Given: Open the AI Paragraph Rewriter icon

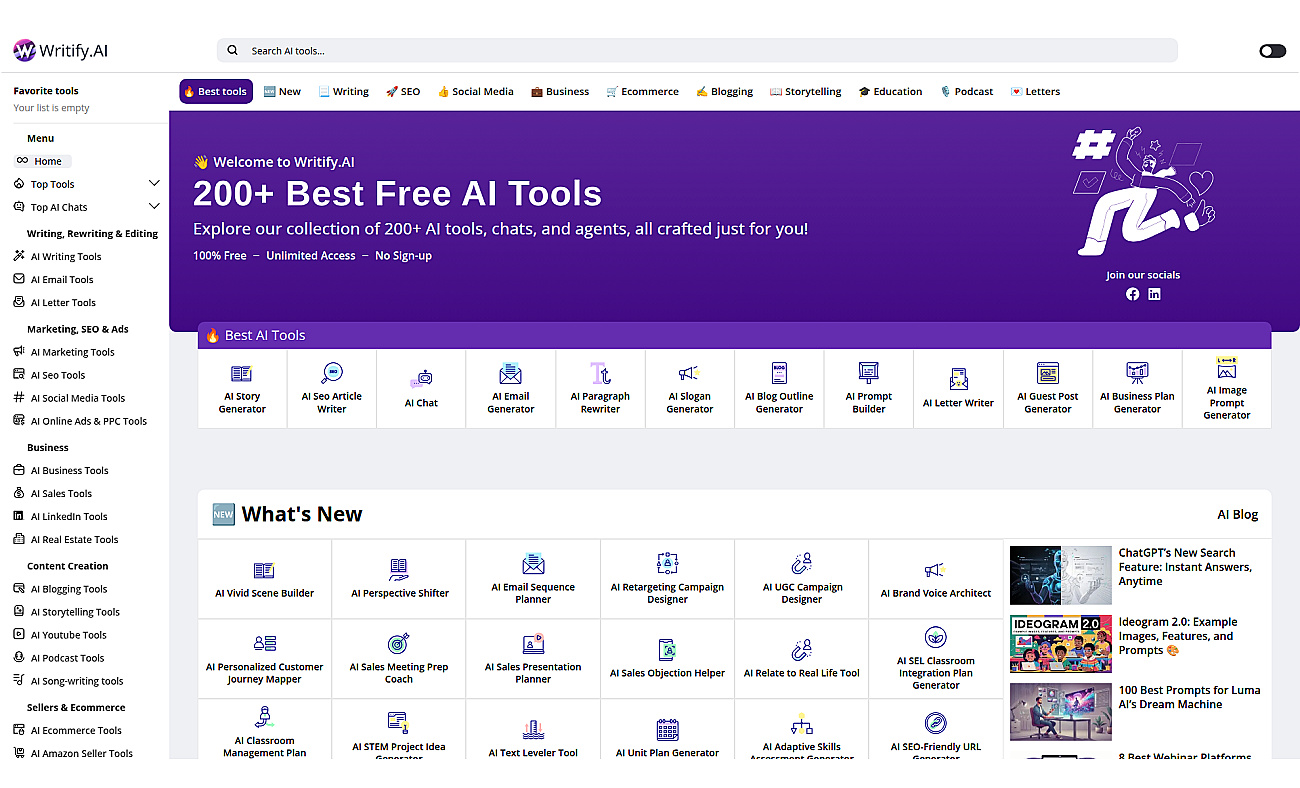Looking at the screenshot, I should point(600,374).
